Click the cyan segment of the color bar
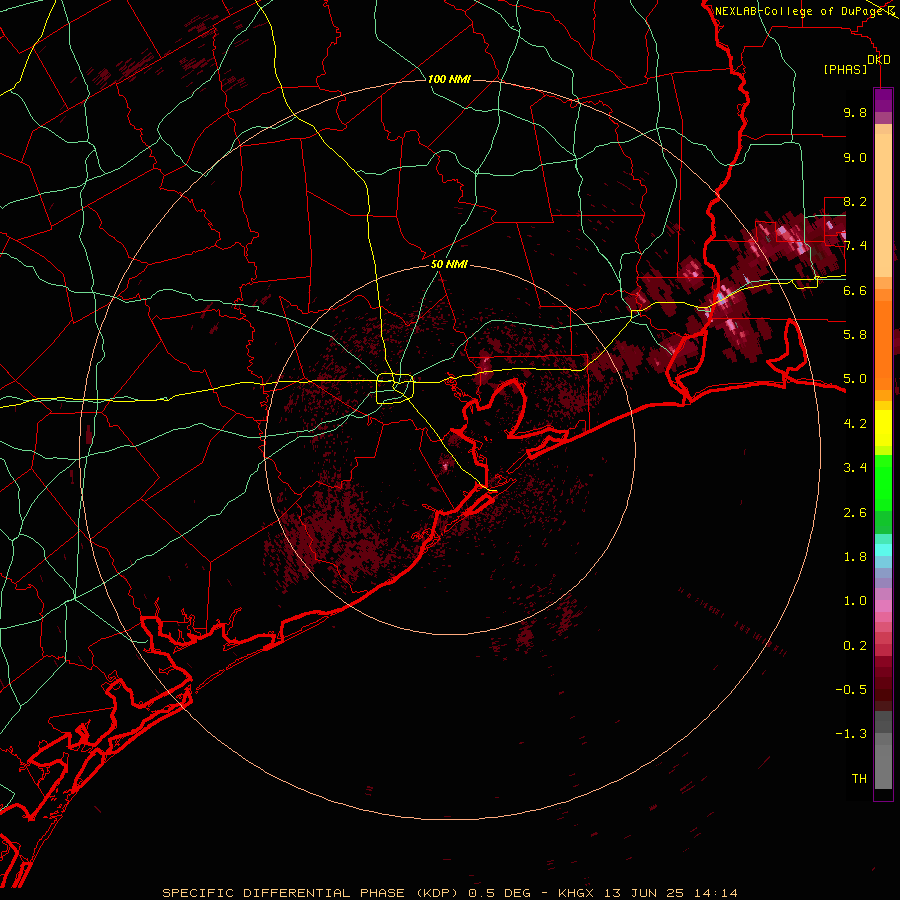900x900 pixels. pyautogui.click(x=883, y=550)
